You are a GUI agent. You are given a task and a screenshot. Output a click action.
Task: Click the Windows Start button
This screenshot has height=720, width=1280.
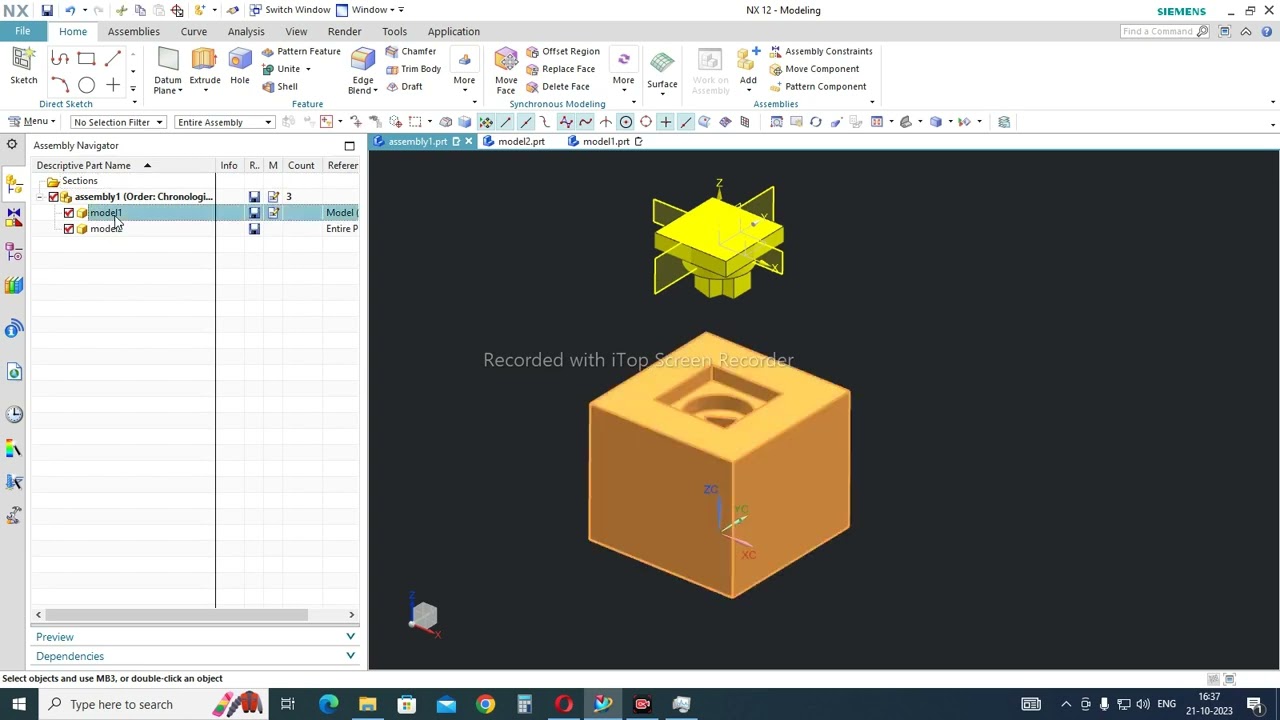(x=19, y=704)
